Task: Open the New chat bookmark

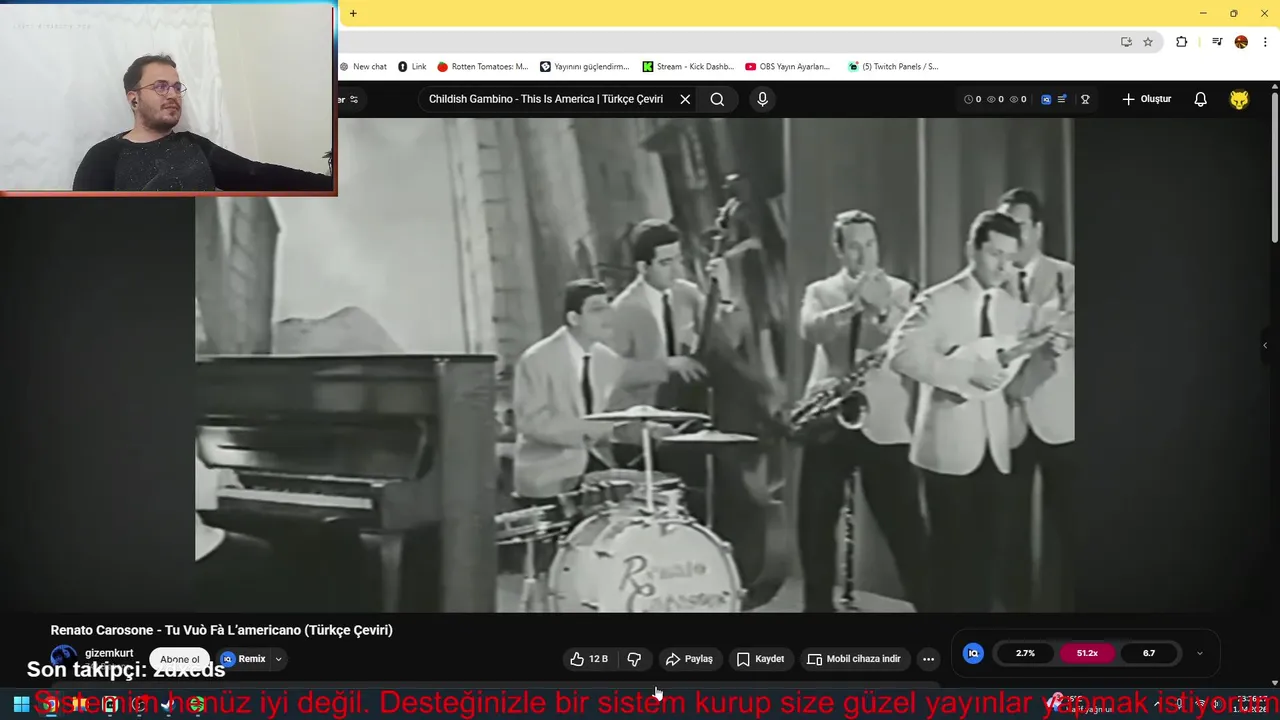Action: point(363,66)
